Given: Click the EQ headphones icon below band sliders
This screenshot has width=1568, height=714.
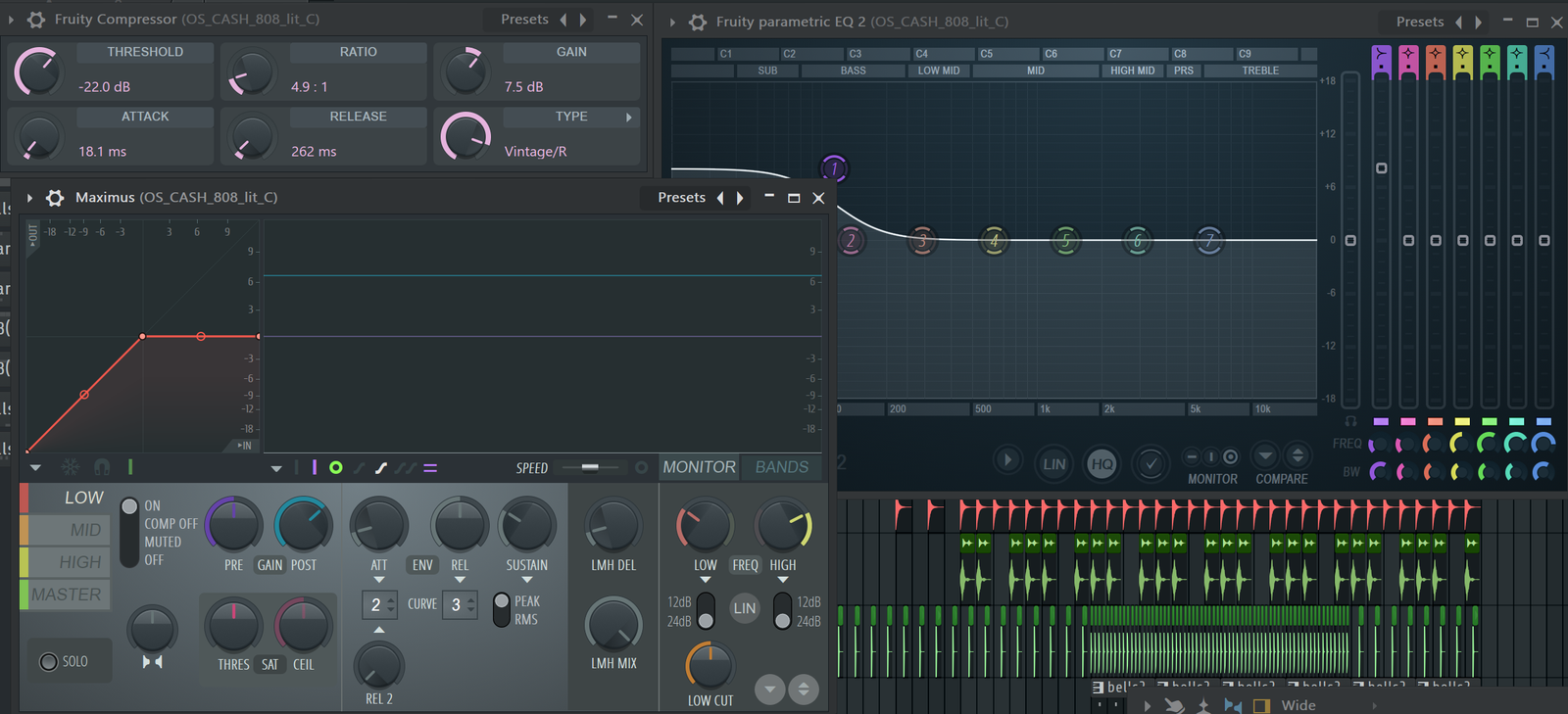Looking at the screenshot, I should click(1350, 421).
